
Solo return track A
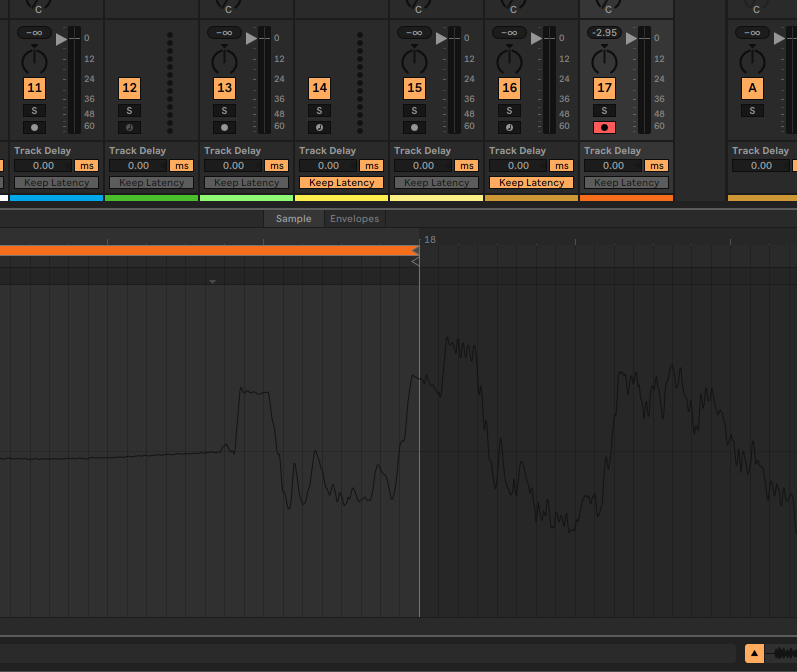[x=753, y=110]
